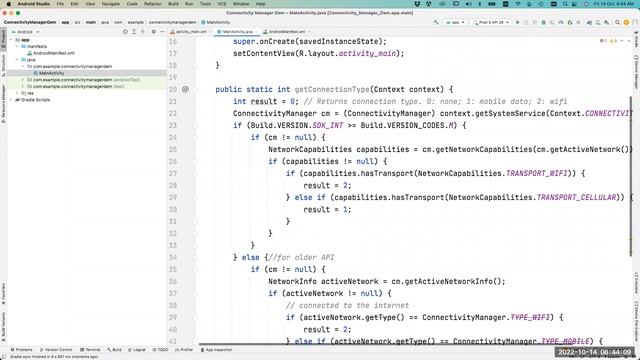
Task: Open the Build menu
Action: (173, 4)
